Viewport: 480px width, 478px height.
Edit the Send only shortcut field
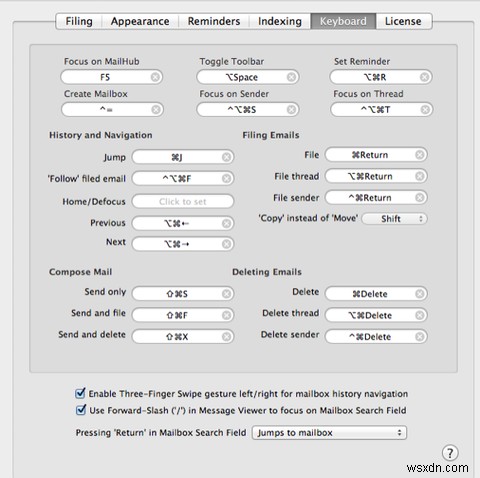pos(183,294)
